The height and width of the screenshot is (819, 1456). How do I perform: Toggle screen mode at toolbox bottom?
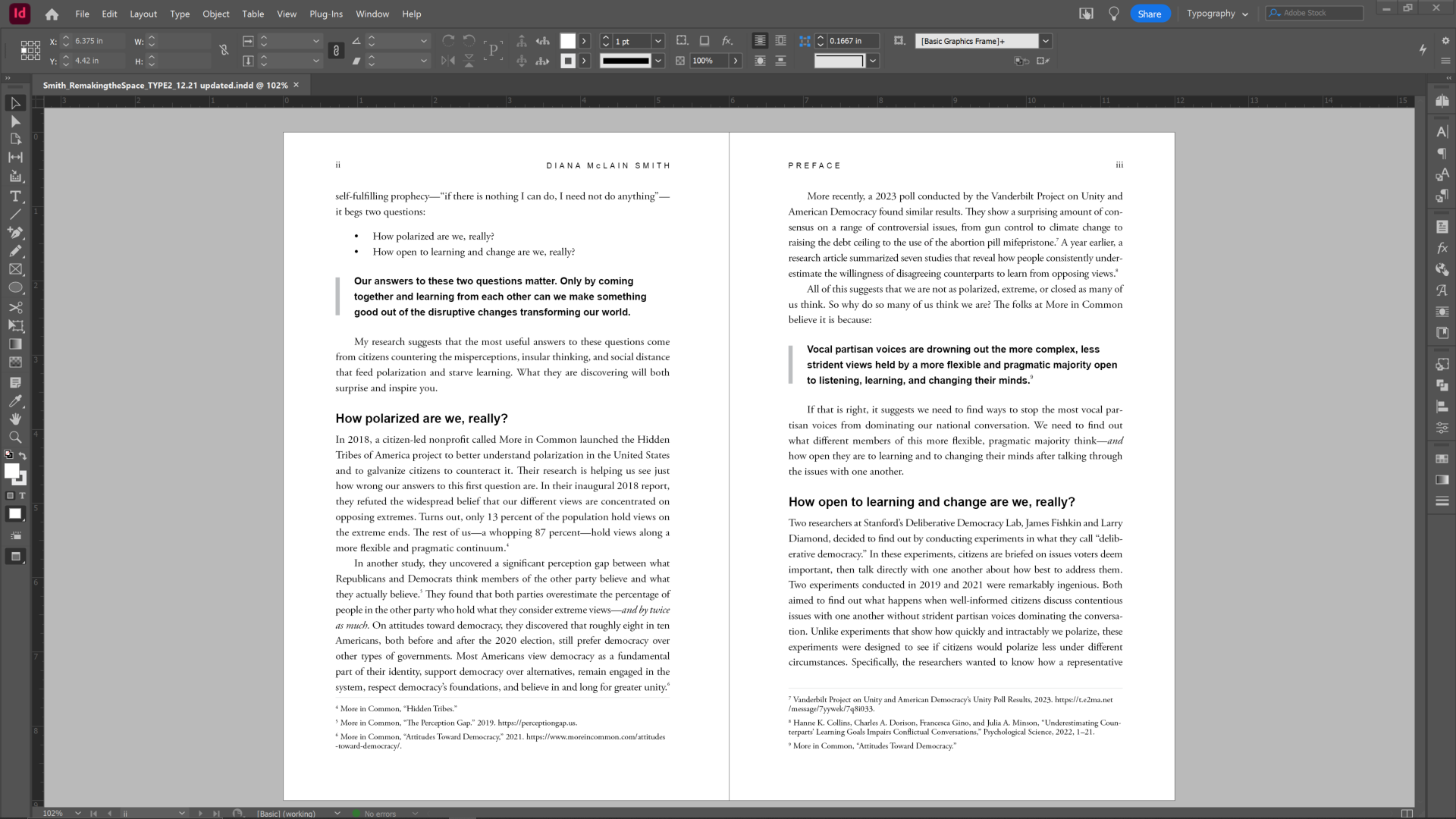pos(15,557)
